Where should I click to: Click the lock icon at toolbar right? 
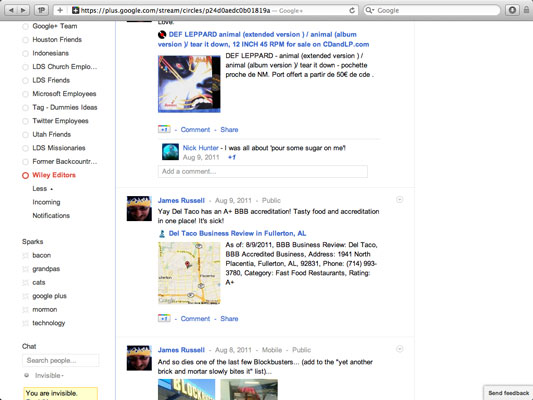coord(526,10)
